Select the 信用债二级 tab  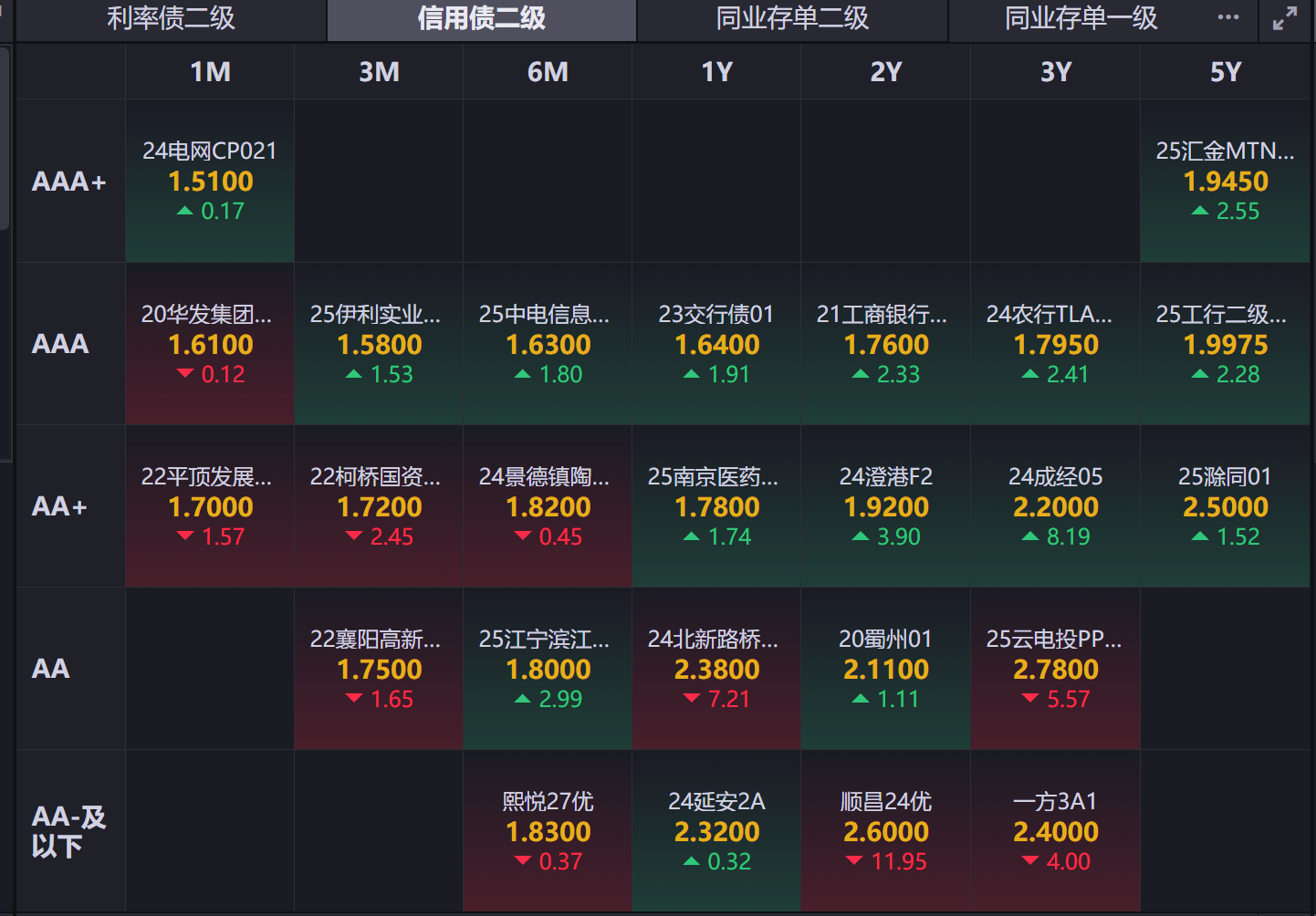click(481, 18)
